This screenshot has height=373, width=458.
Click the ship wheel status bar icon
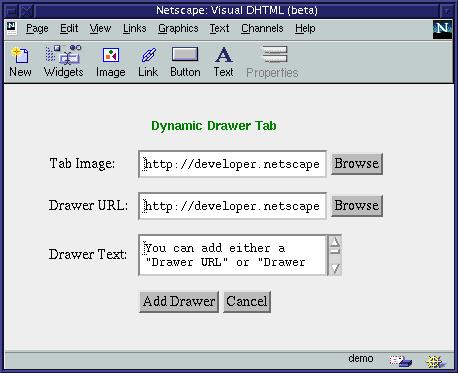coord(435,361)
